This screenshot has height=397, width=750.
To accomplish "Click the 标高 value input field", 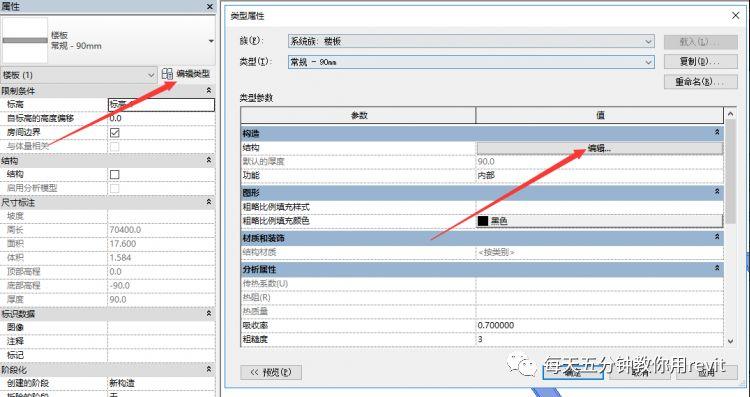I will click(161, 105).
